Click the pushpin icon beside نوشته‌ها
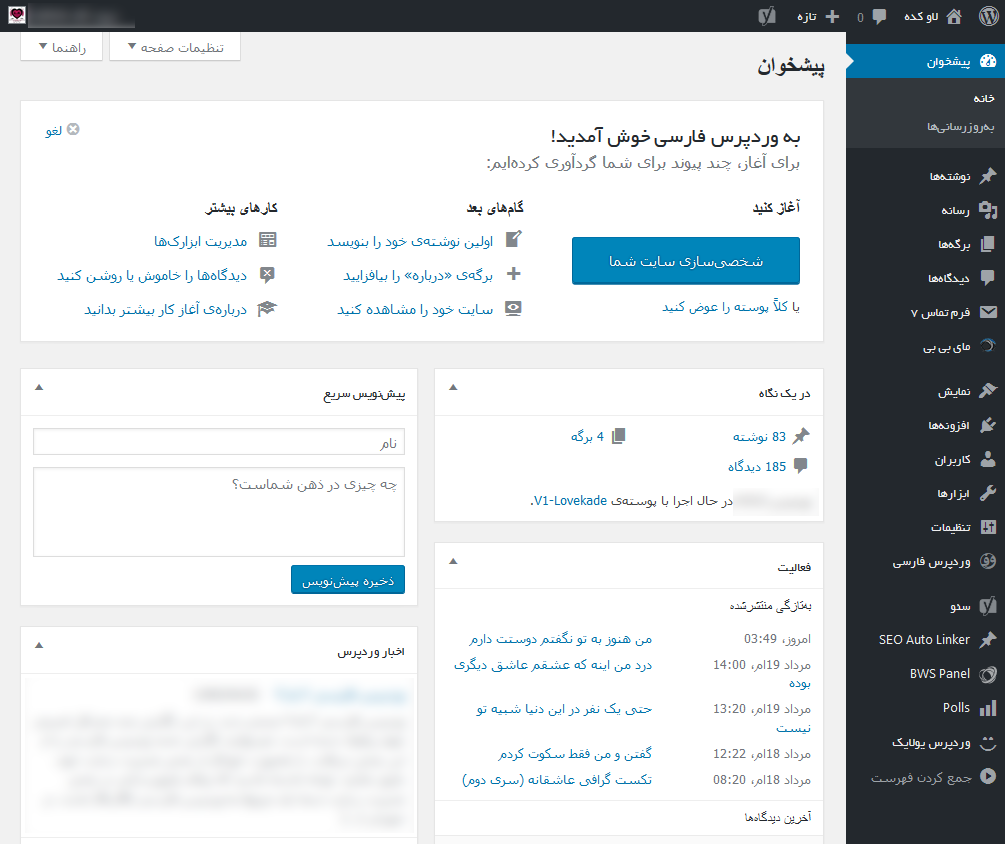Image resolution: width=1005 pixels, height=844 pixels. (x=988, y=176)
